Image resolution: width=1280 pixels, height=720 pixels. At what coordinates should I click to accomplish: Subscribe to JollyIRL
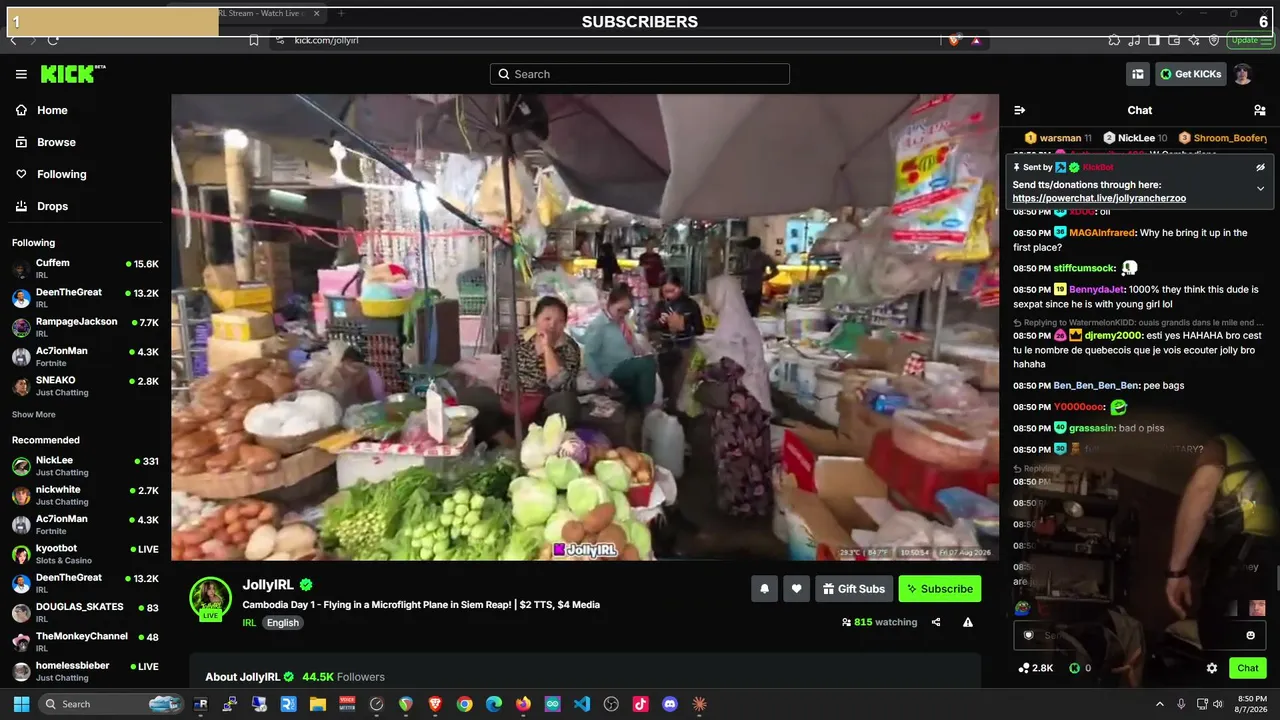click(x=940, y=589)
